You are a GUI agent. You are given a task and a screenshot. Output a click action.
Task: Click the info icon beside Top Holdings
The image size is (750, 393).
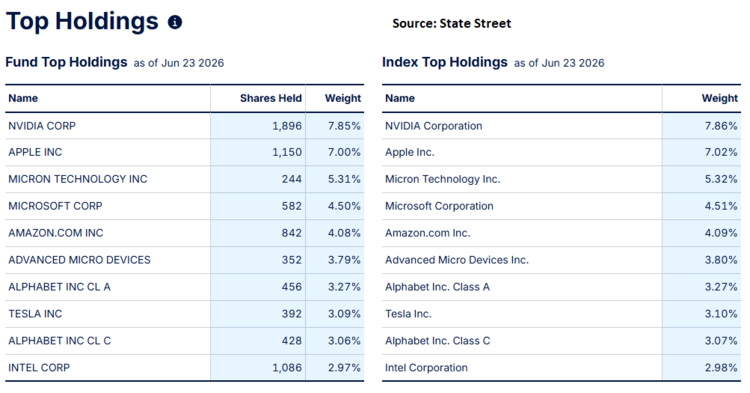(x=175, y=22)
